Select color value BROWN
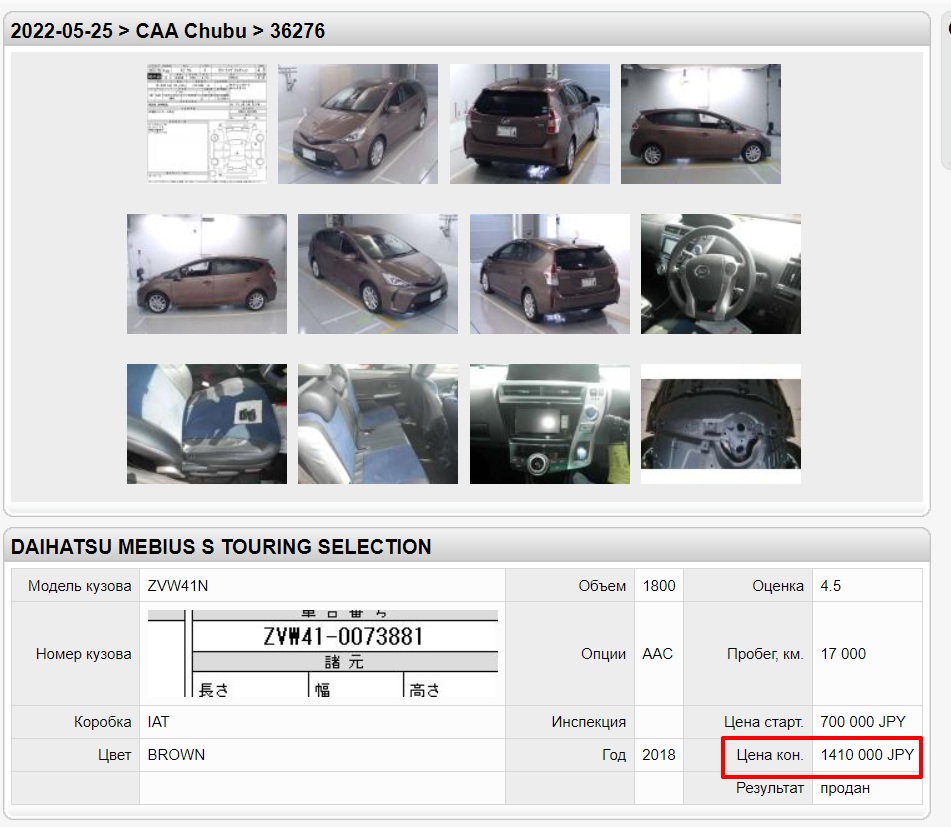This screenshot has height=827, width=951. click(176, 755)
